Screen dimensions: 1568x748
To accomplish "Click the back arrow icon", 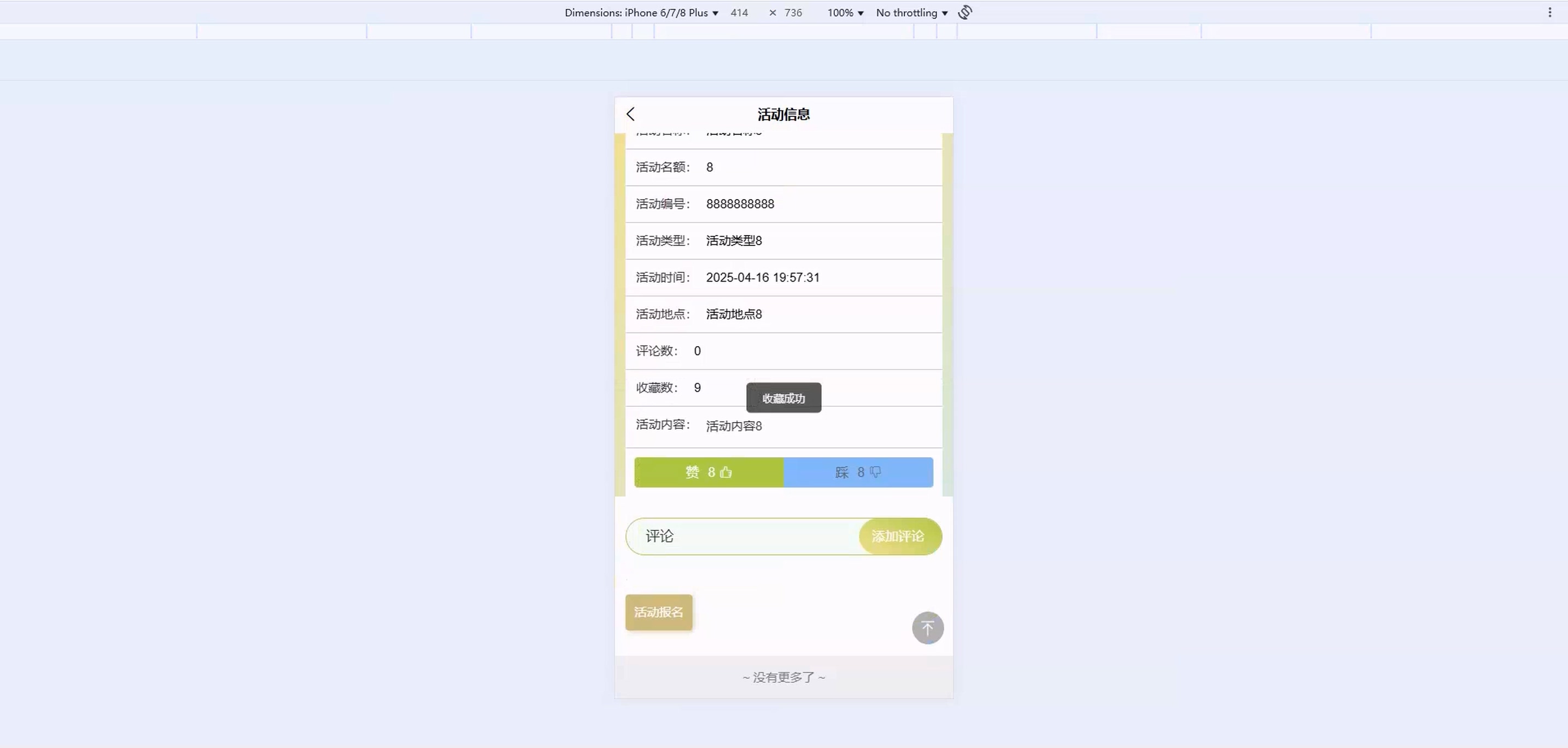I will (630, 114).
